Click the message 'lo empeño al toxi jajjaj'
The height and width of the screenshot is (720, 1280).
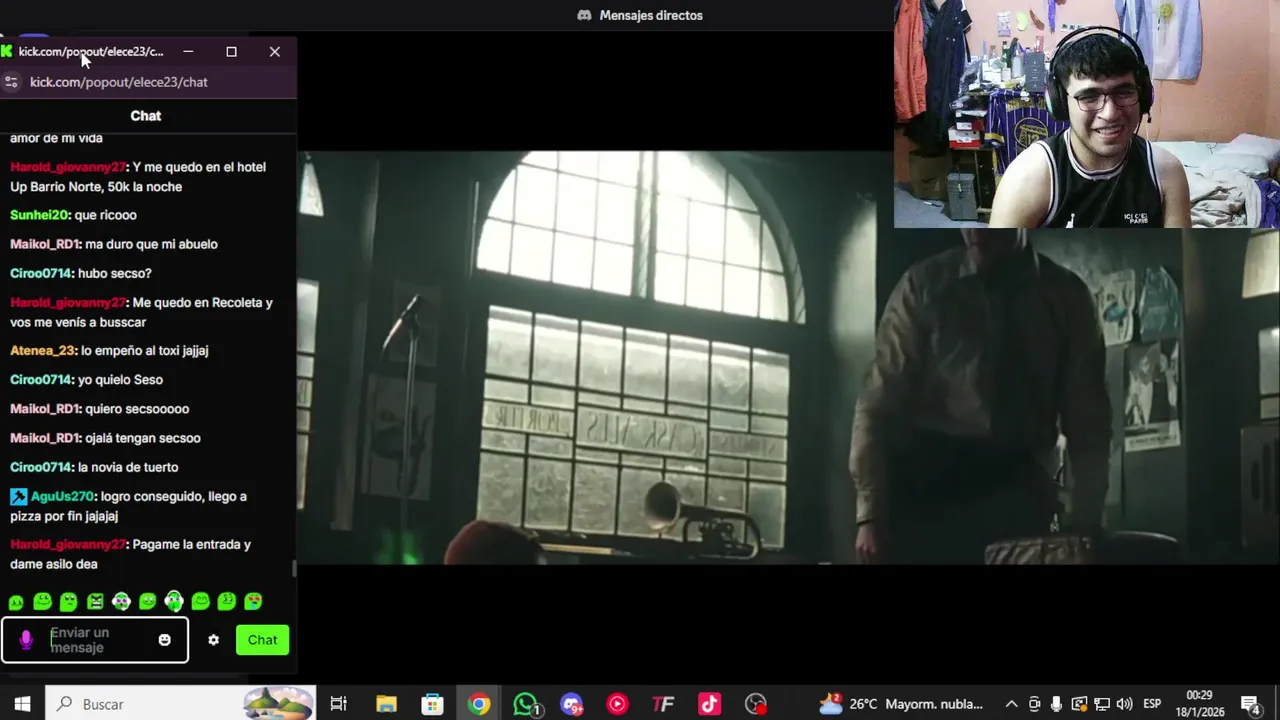[145, 351]
